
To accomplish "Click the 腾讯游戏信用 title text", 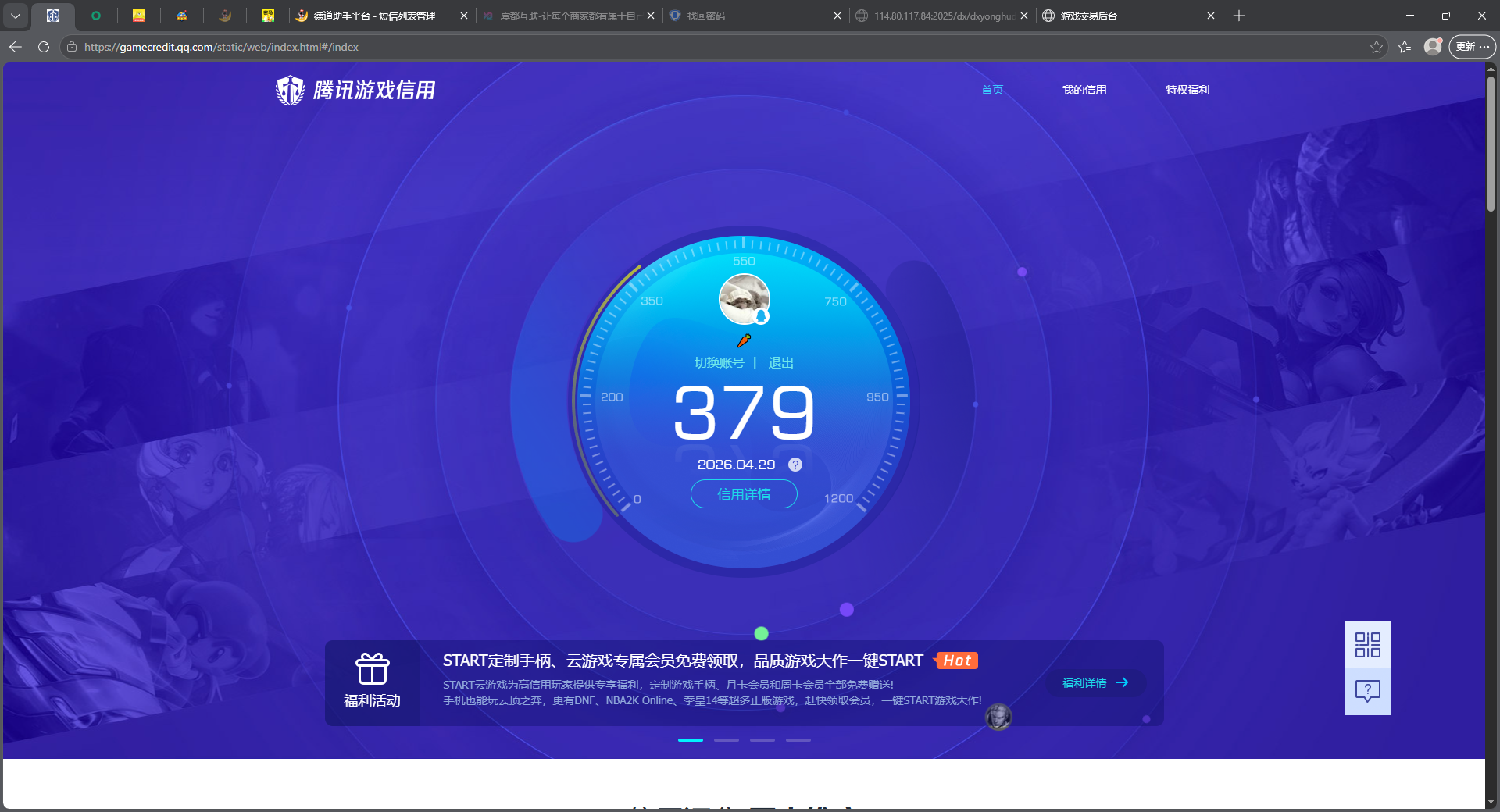I will 373,91.
